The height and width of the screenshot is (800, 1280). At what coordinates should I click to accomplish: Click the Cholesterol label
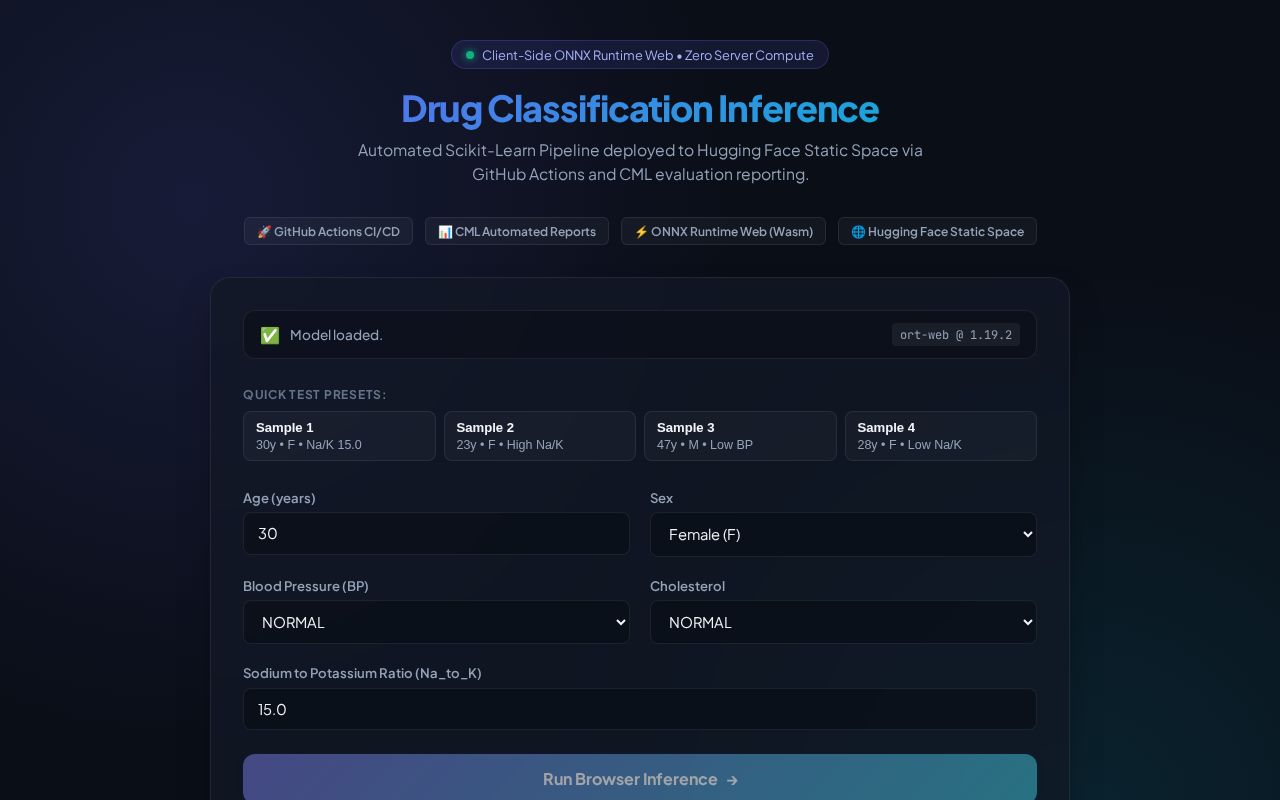pyautogui.click(x=687, y=586)
